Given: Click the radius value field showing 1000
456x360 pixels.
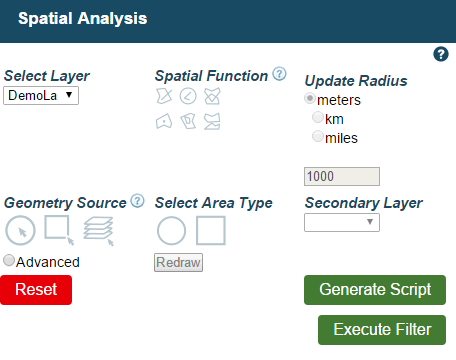Looking at the screenshot, I should [x=342, y=176].
